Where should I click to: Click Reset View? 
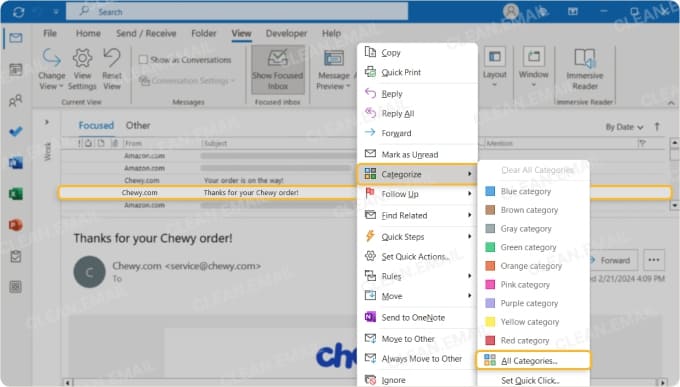click(112, 69)
